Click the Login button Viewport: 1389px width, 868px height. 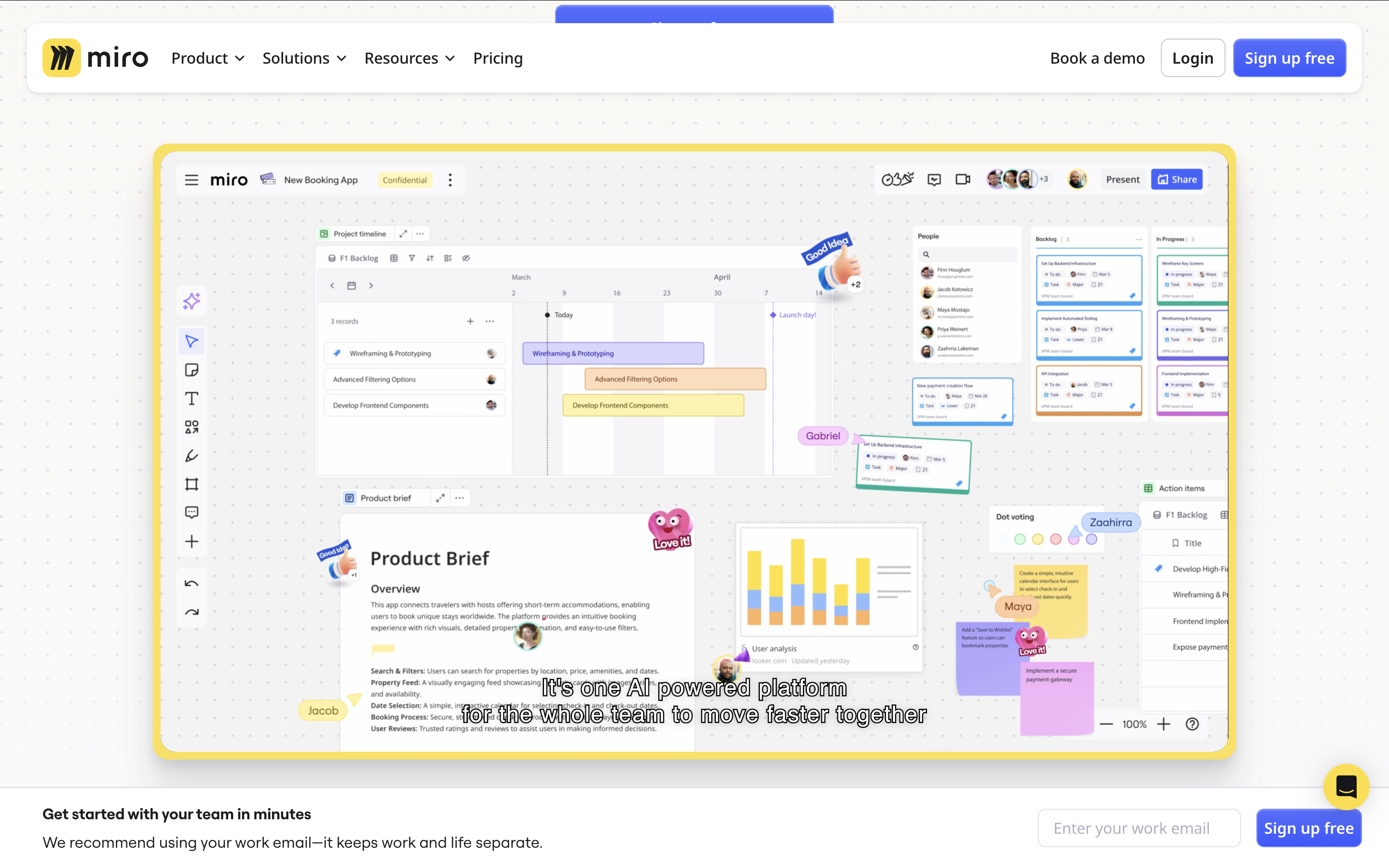pyautogui.click(x=1192, y=58)
